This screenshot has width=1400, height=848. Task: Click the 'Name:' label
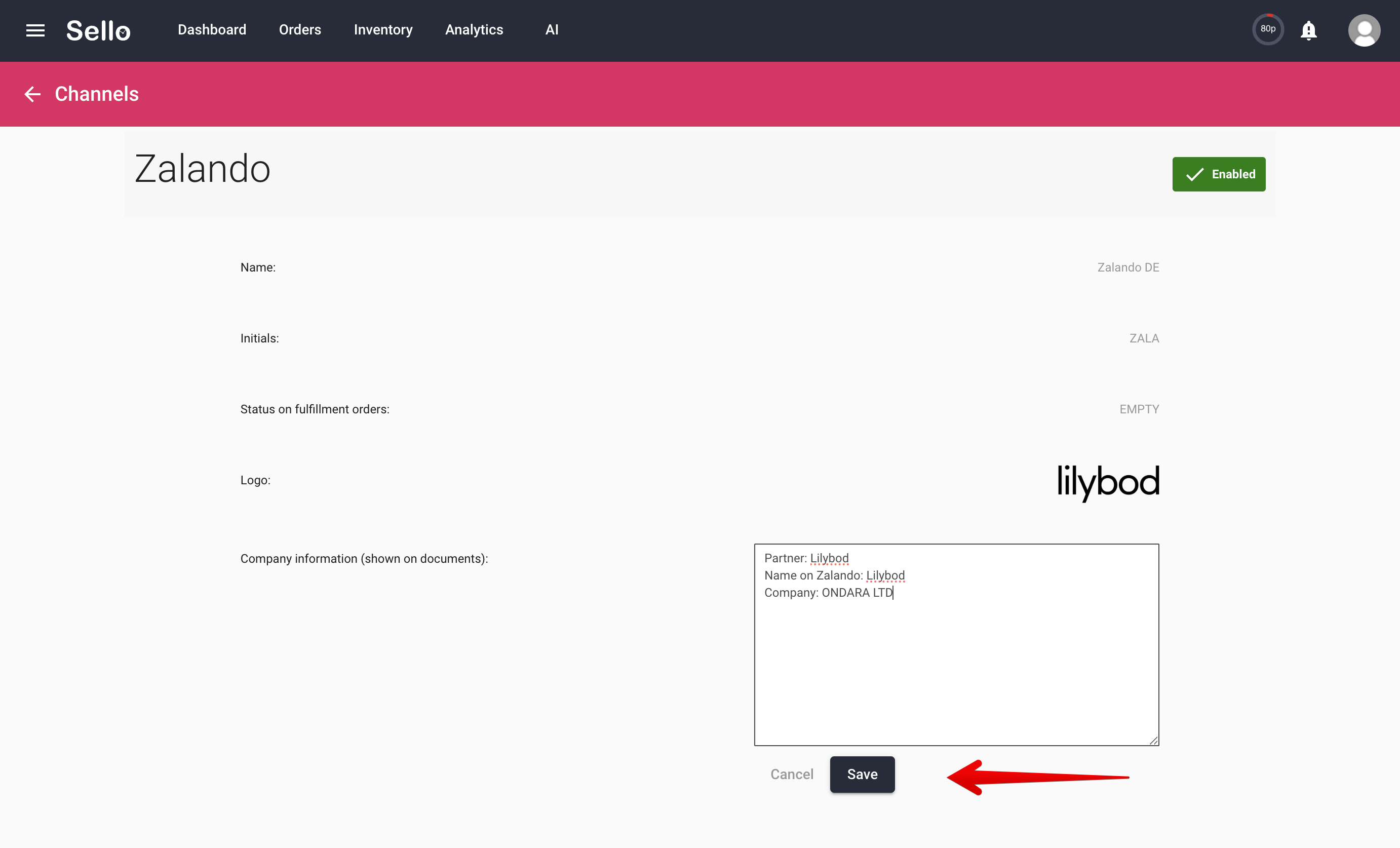click(x=258, y=267)
